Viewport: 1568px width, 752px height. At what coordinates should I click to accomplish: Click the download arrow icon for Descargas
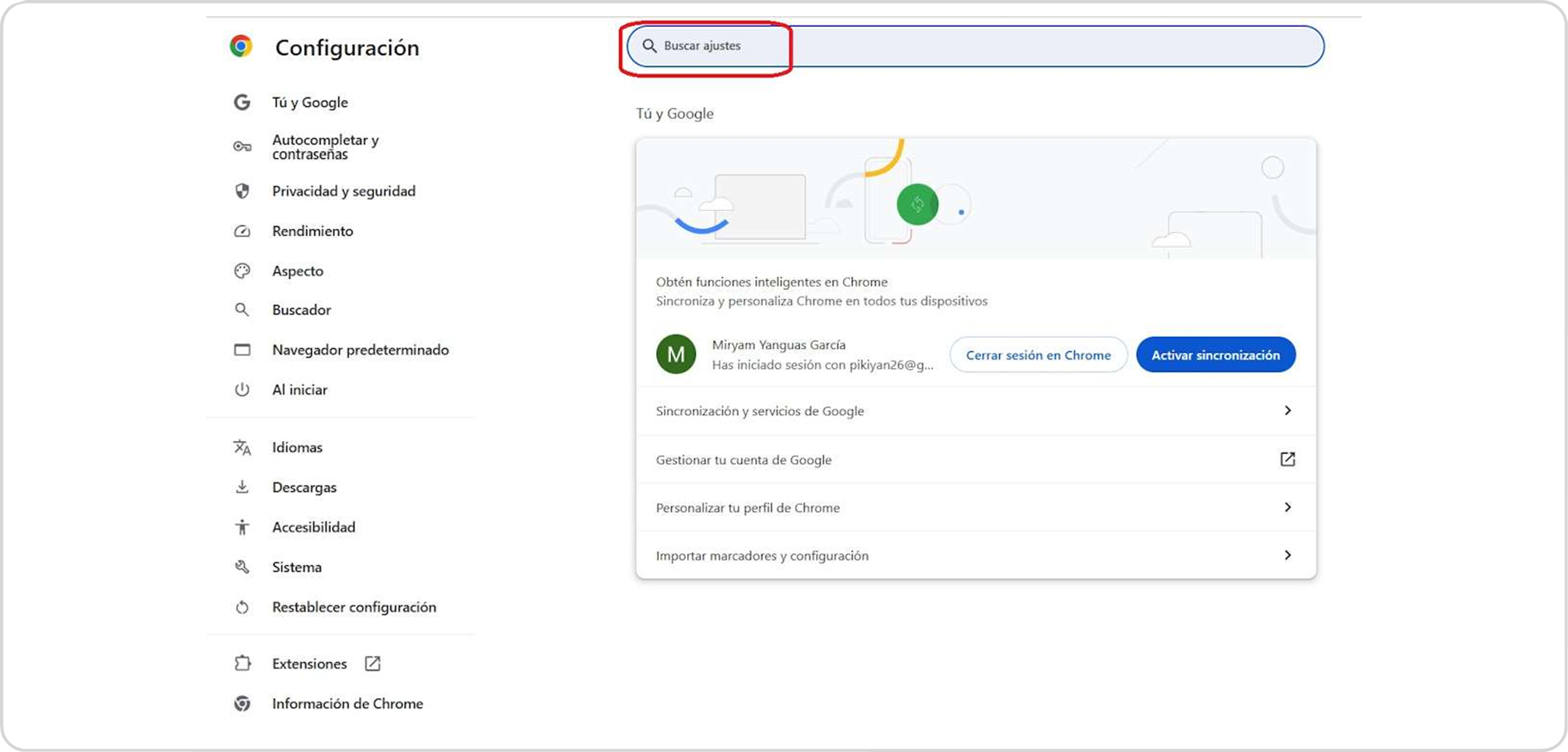pos(242,487)
